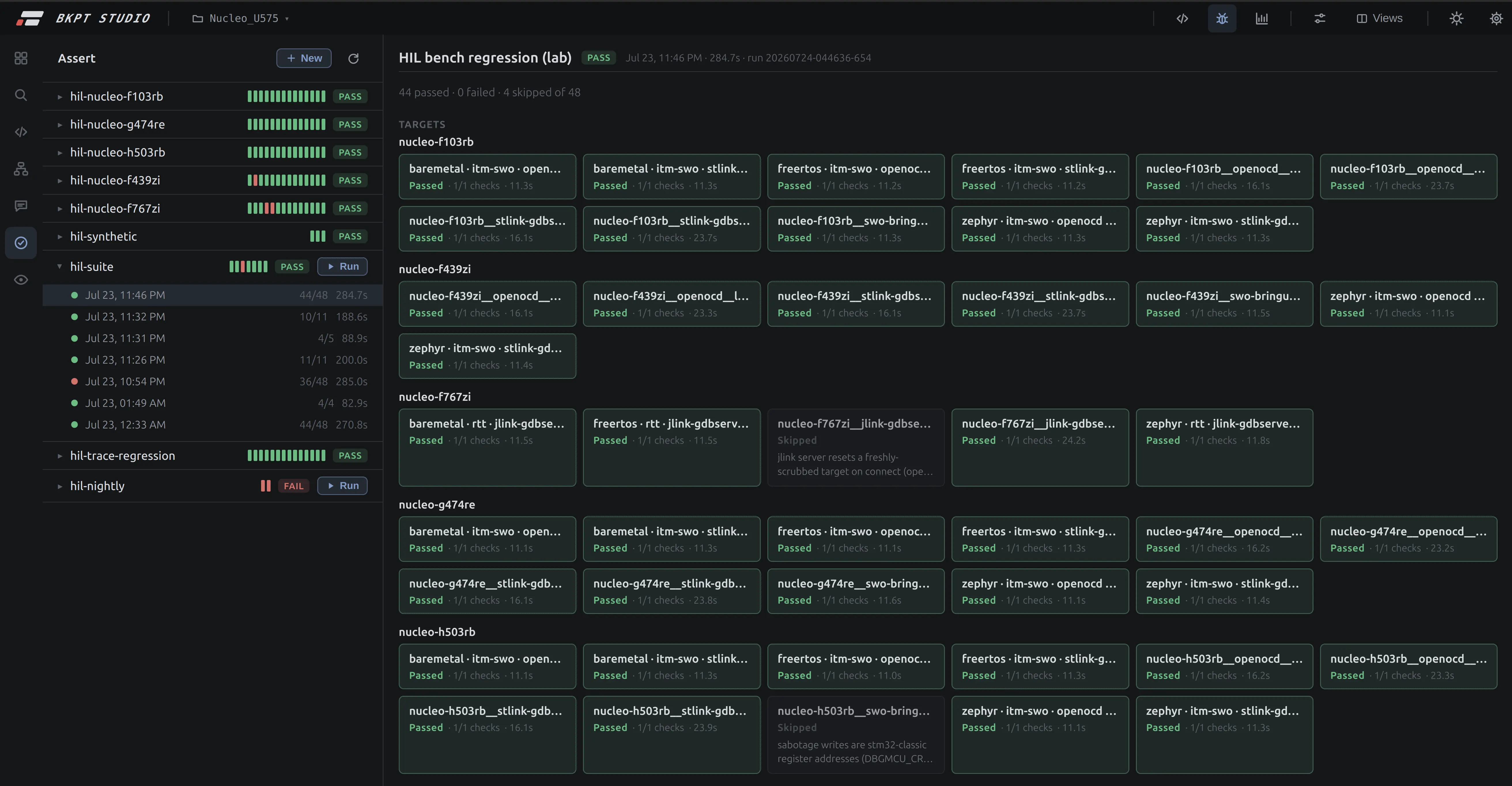1512x786 pixels.
Task: Open the bar chart icon in toolbar
Action: (x=1261, y=18)
